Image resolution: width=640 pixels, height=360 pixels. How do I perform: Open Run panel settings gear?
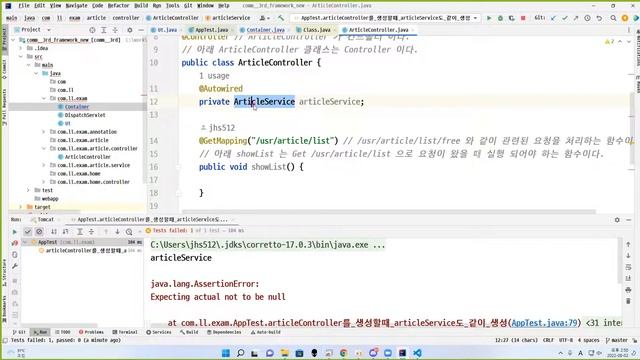pyautogui.click(x=617, y=220)
